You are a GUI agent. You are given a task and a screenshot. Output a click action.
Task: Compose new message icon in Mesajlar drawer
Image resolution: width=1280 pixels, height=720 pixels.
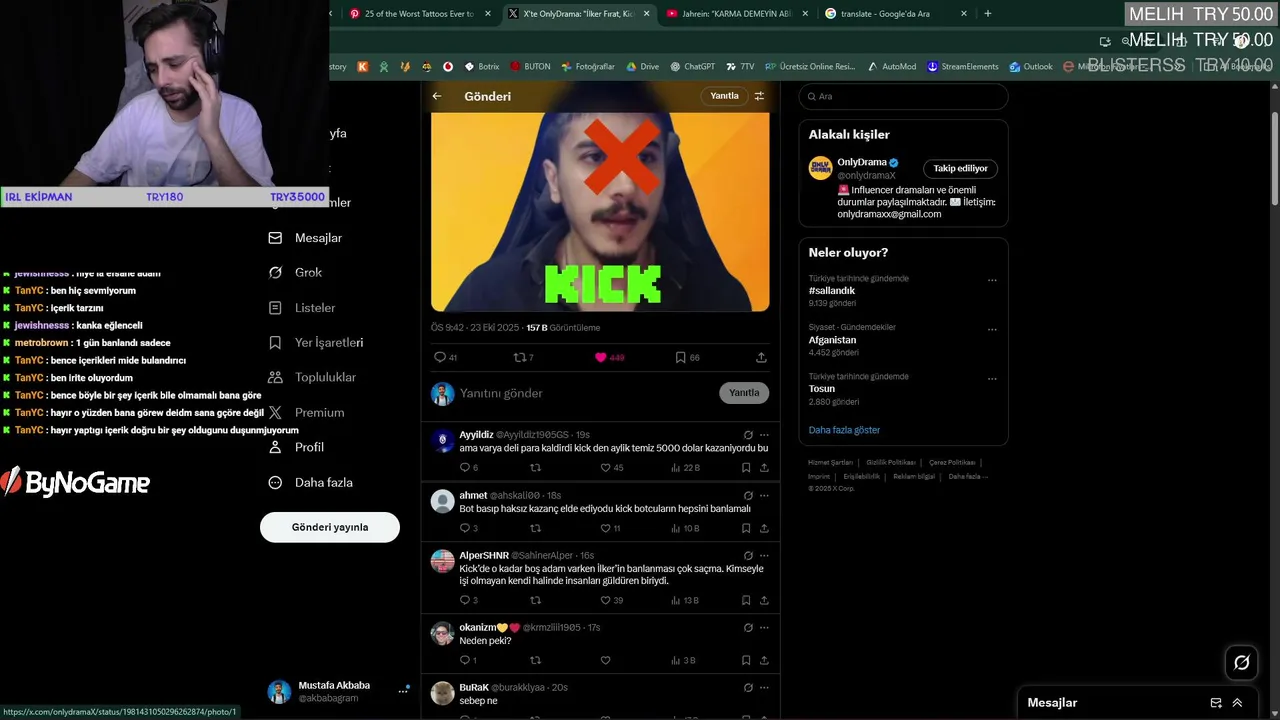coord(1216,703)
